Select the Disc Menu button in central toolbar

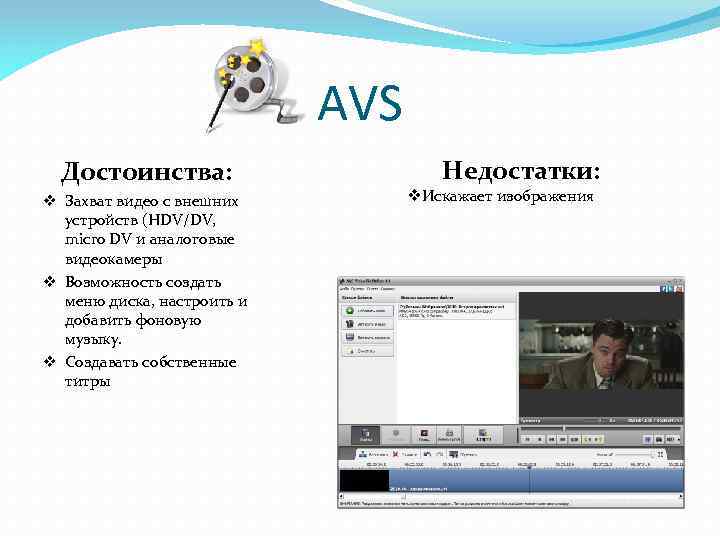pyautogui.click(x=449, y=435)
